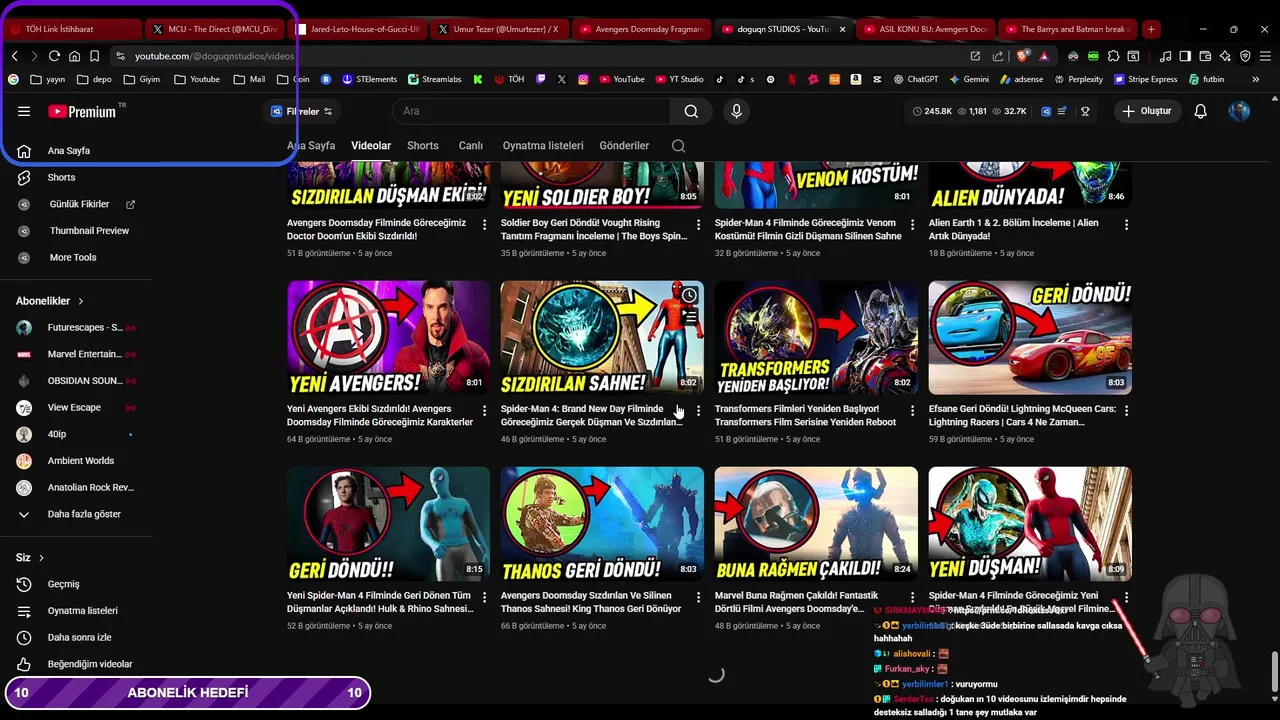Open the browser extensions puzzle icon
Screen dimensions: 1280x720
point(1113,56)
